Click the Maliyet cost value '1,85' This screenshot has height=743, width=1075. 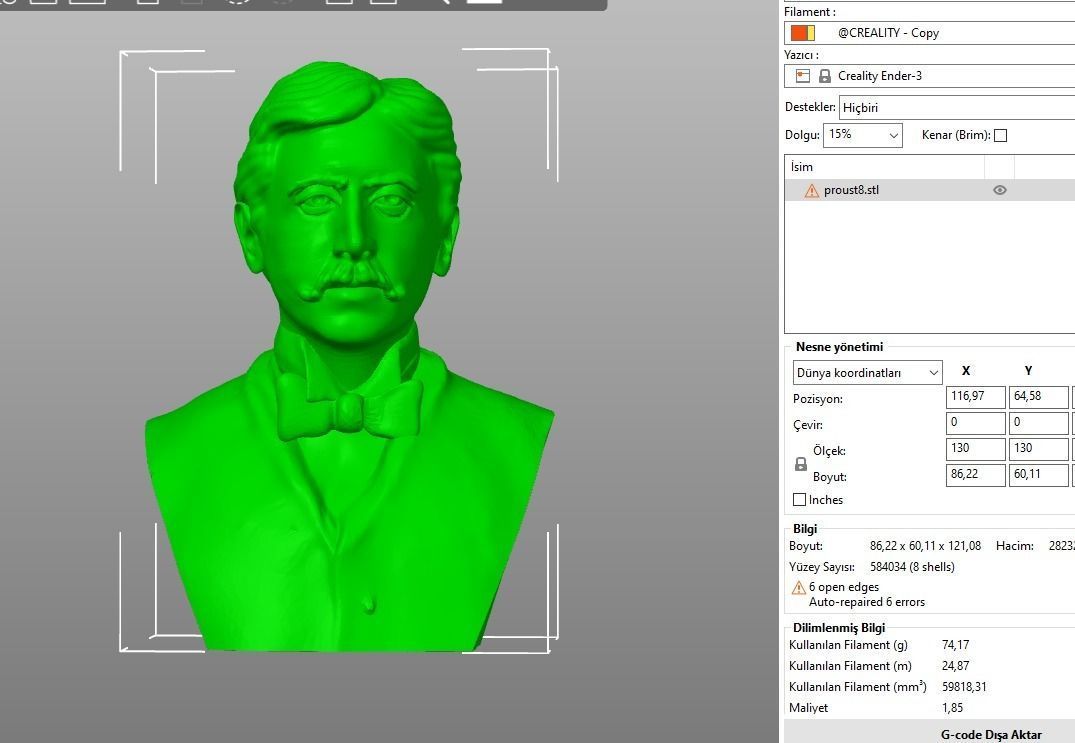point(952,708)
